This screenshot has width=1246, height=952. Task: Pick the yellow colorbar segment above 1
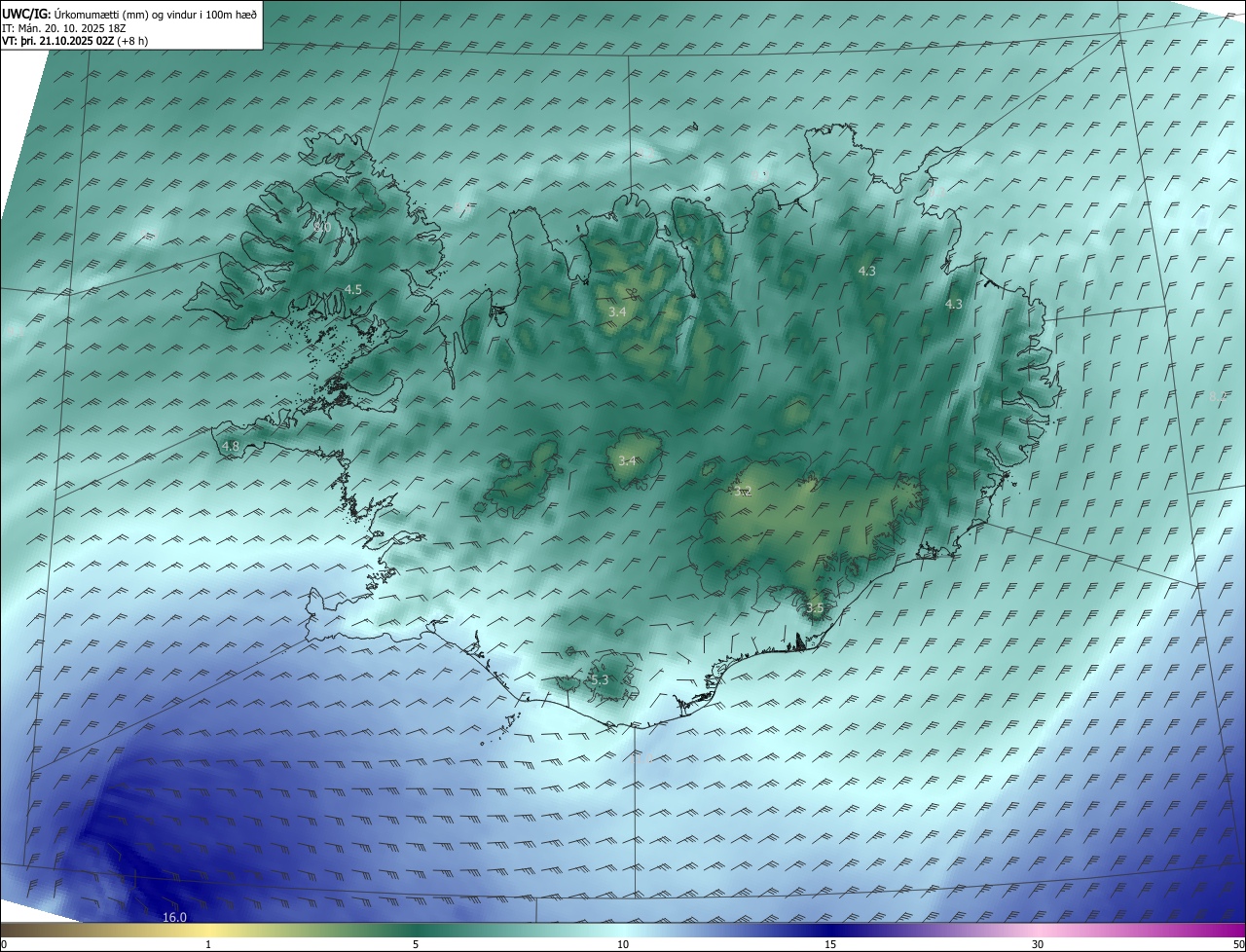click(x=208, y=930)
